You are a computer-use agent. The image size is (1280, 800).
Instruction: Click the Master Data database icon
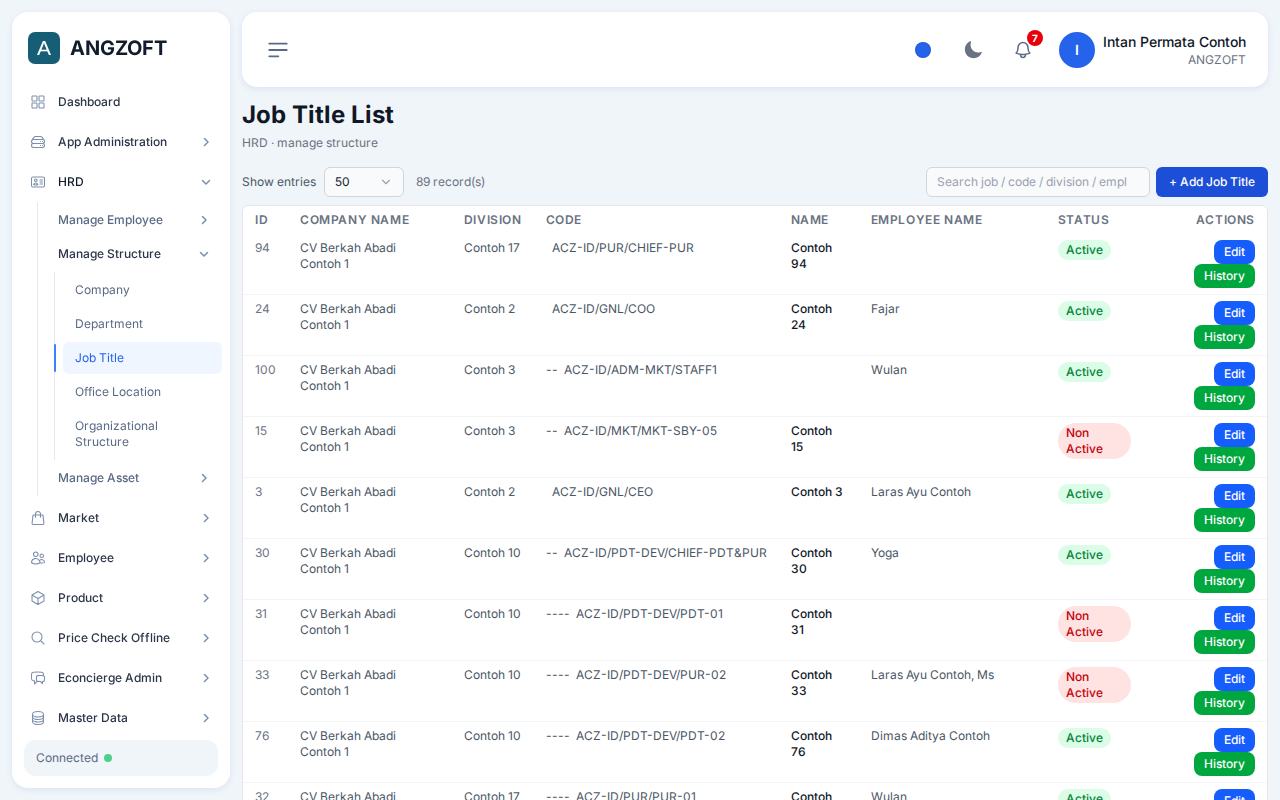coord(38,718)
